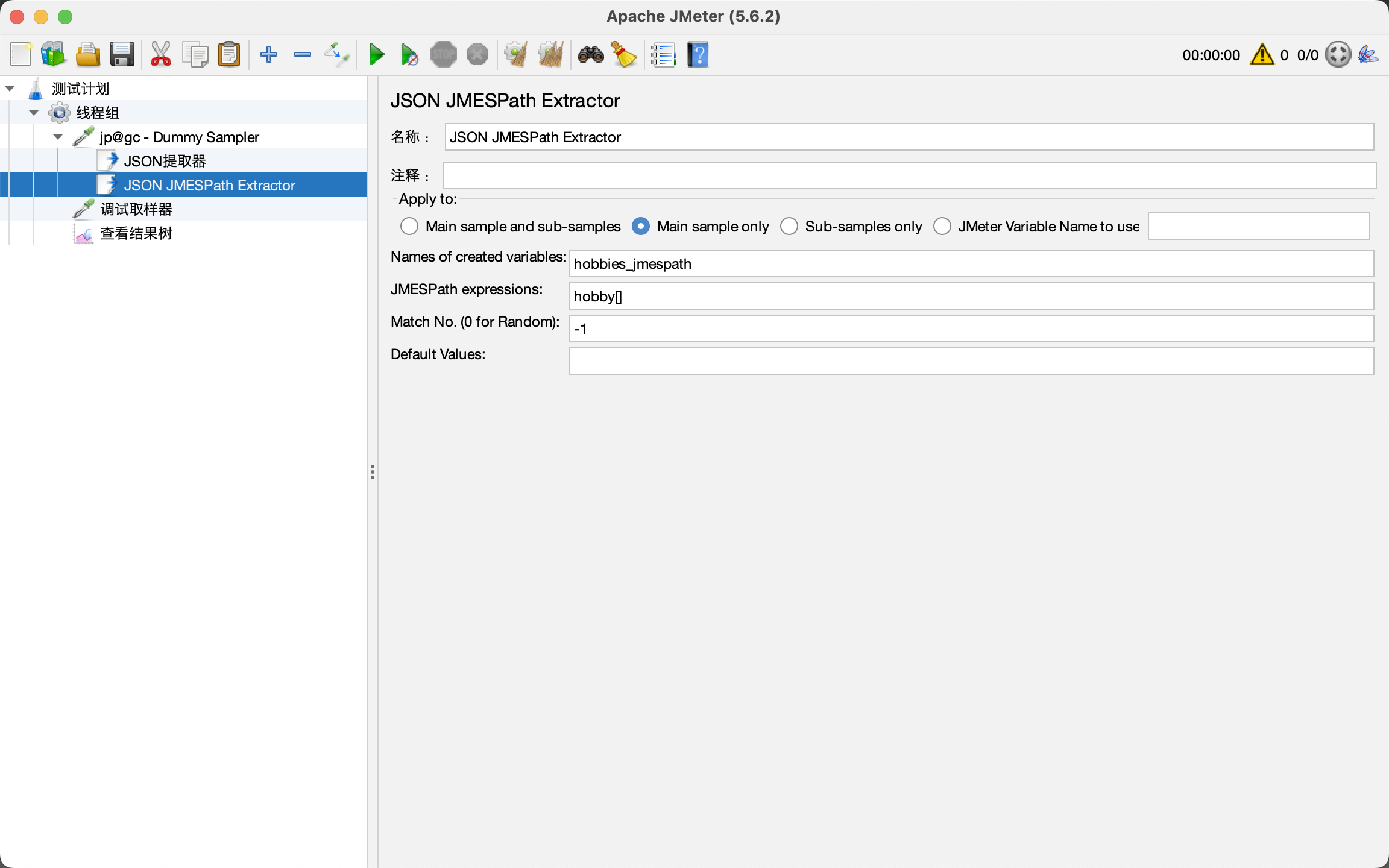1389x868 pixels.
Task: Click the Copy icon in toolbar
Action: [x=195, y=55]
